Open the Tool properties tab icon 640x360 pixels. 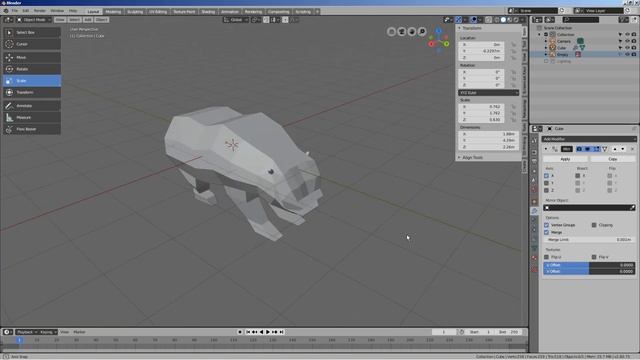(x=534, y=140)
